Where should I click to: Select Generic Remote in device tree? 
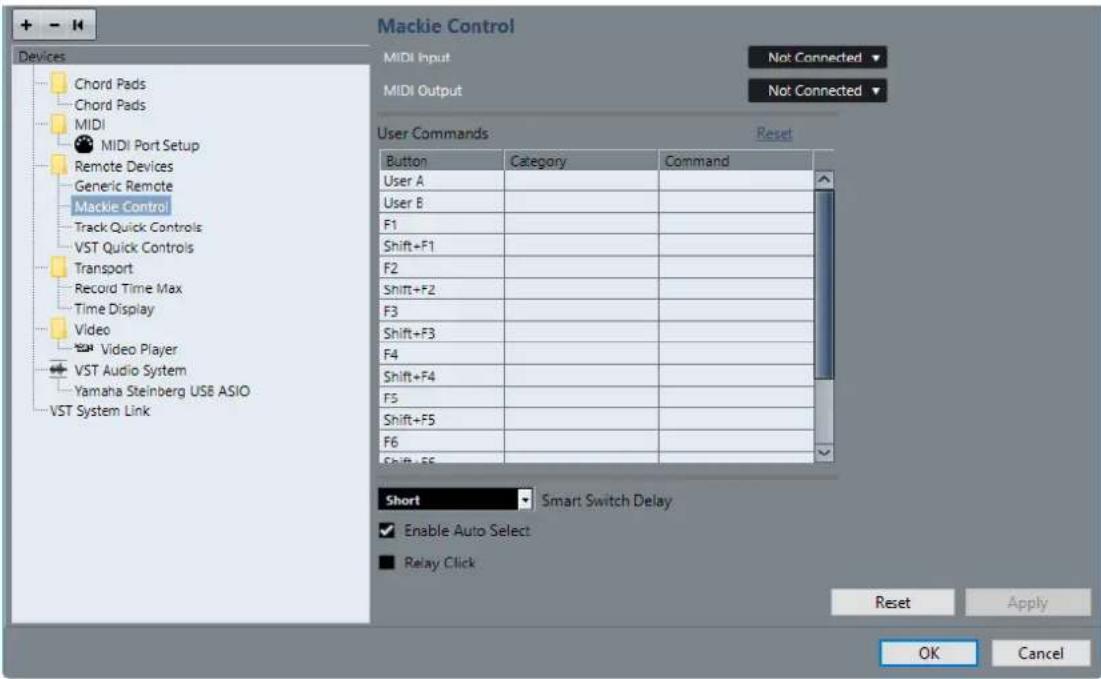(x=124, y=186)
